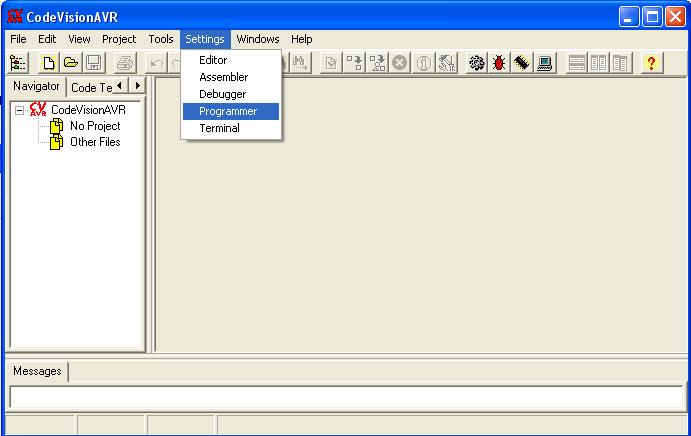Select the Messages tab
The height and width of the screenshot is (436, 691).
click(x=37, y=371)
